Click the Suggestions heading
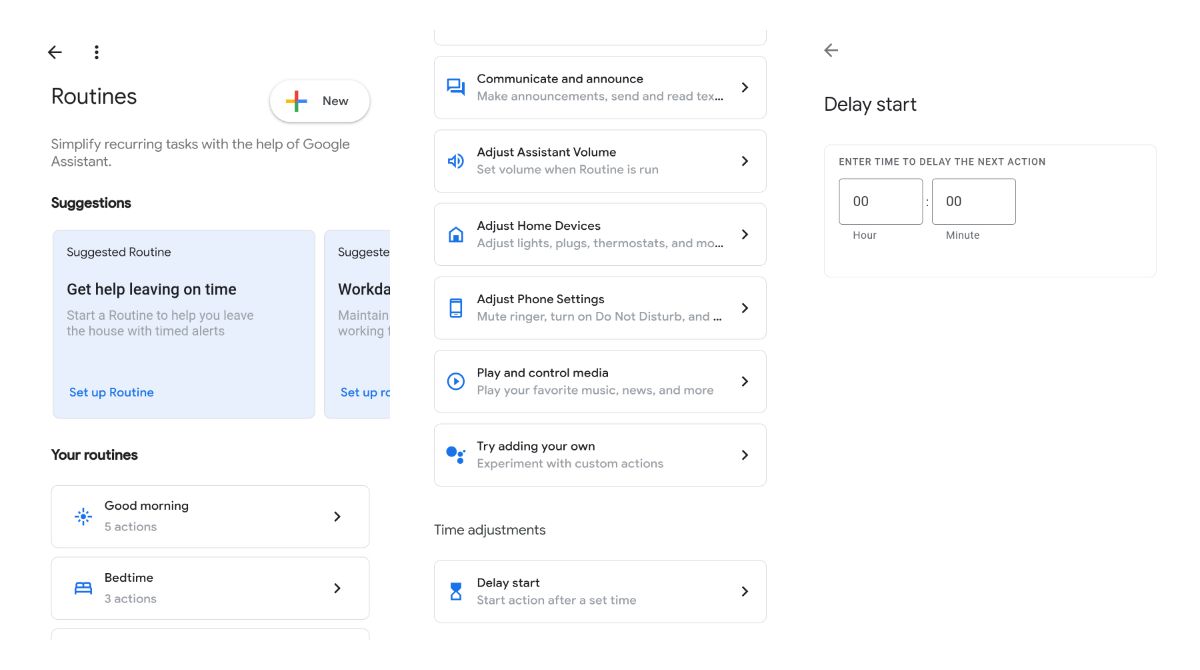 click(91, 202)
